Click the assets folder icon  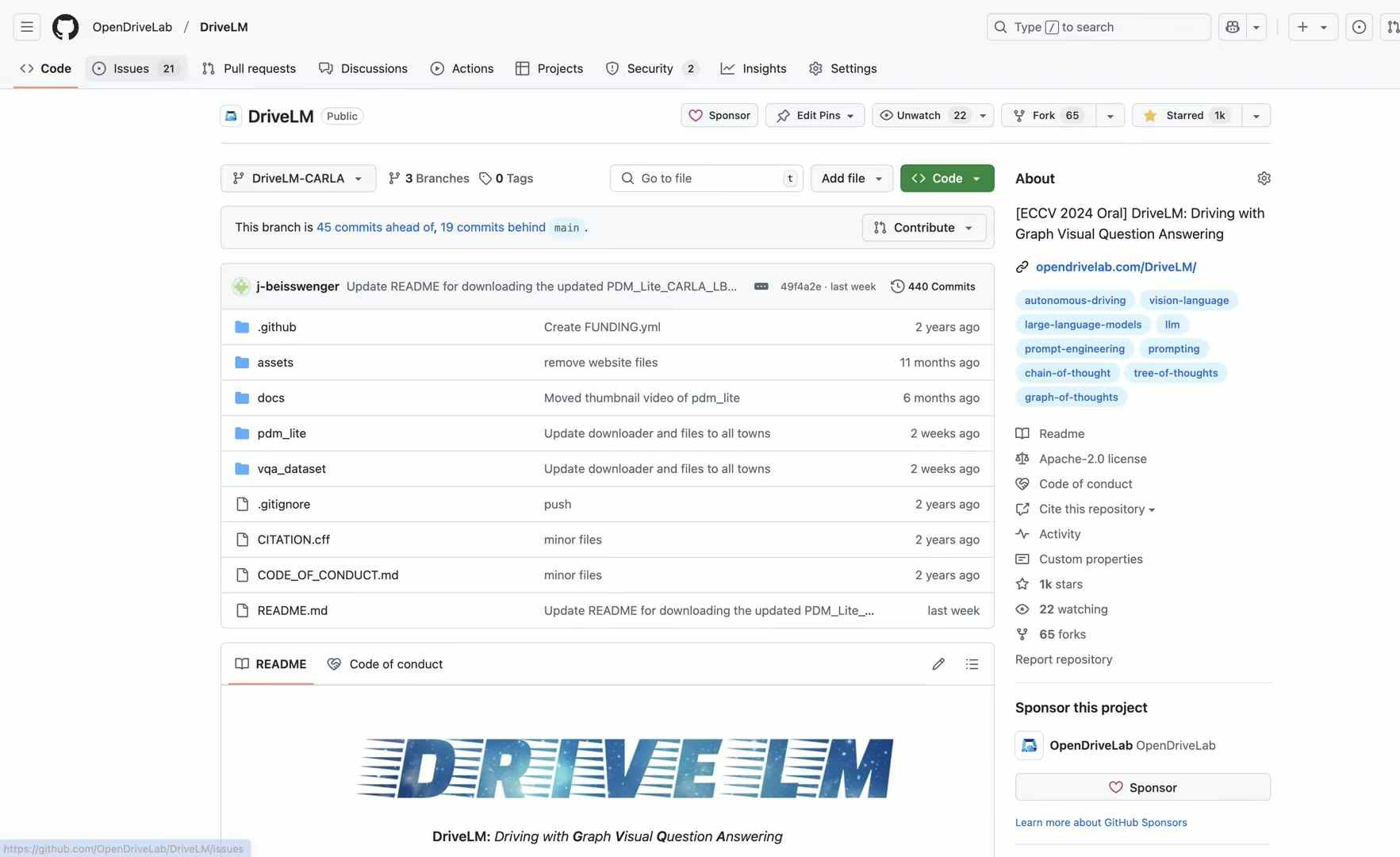[242, 363]
